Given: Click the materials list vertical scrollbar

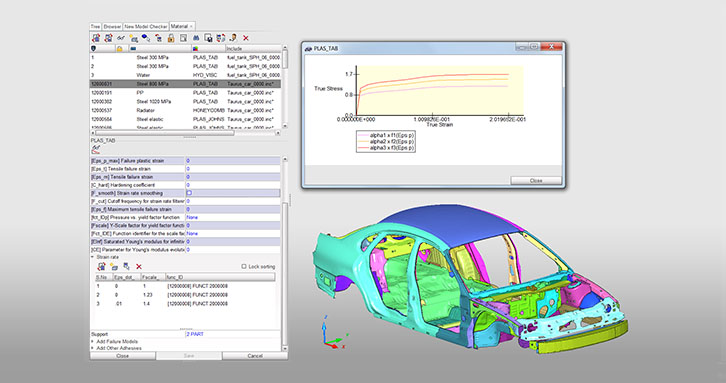Looking at the screenshot, I should click(285, 87).
